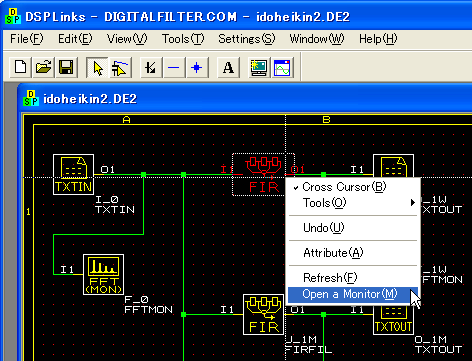
Task: Click the F_0 FFTMON label text
Action: point(148,305)
